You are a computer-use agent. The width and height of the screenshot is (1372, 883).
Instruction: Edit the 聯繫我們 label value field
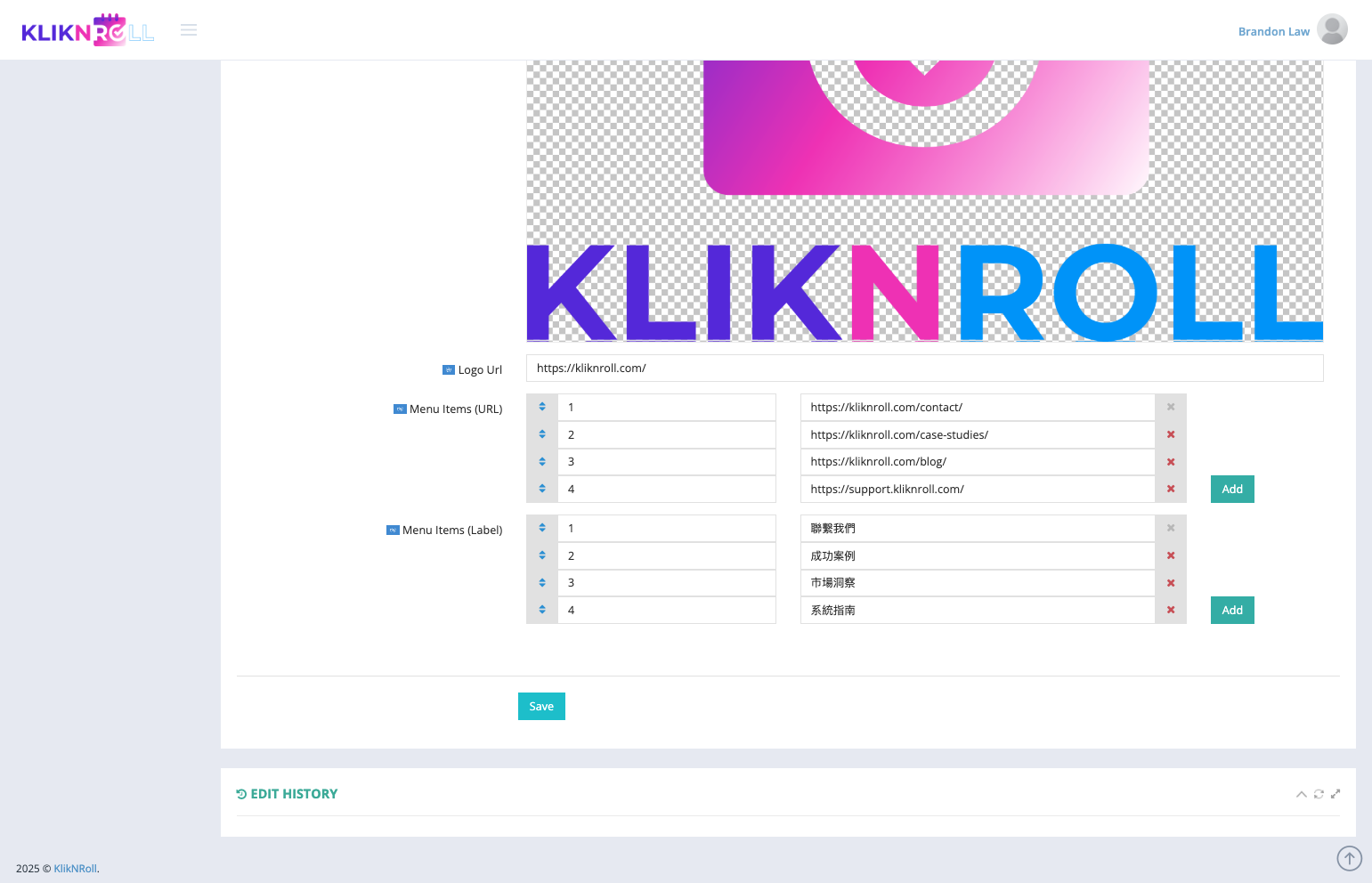click(x=978, y=528)
